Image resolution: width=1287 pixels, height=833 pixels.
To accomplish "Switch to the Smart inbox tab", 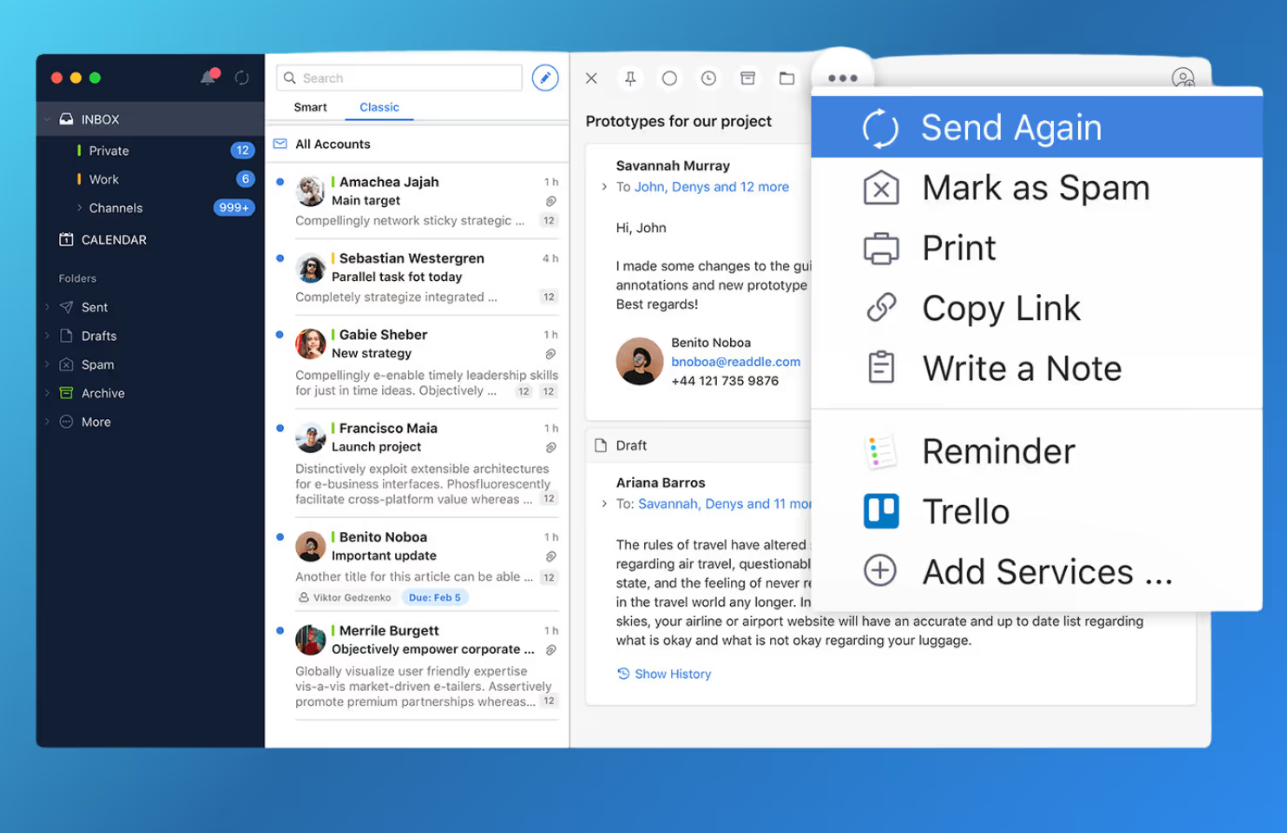I will [310, 107].
